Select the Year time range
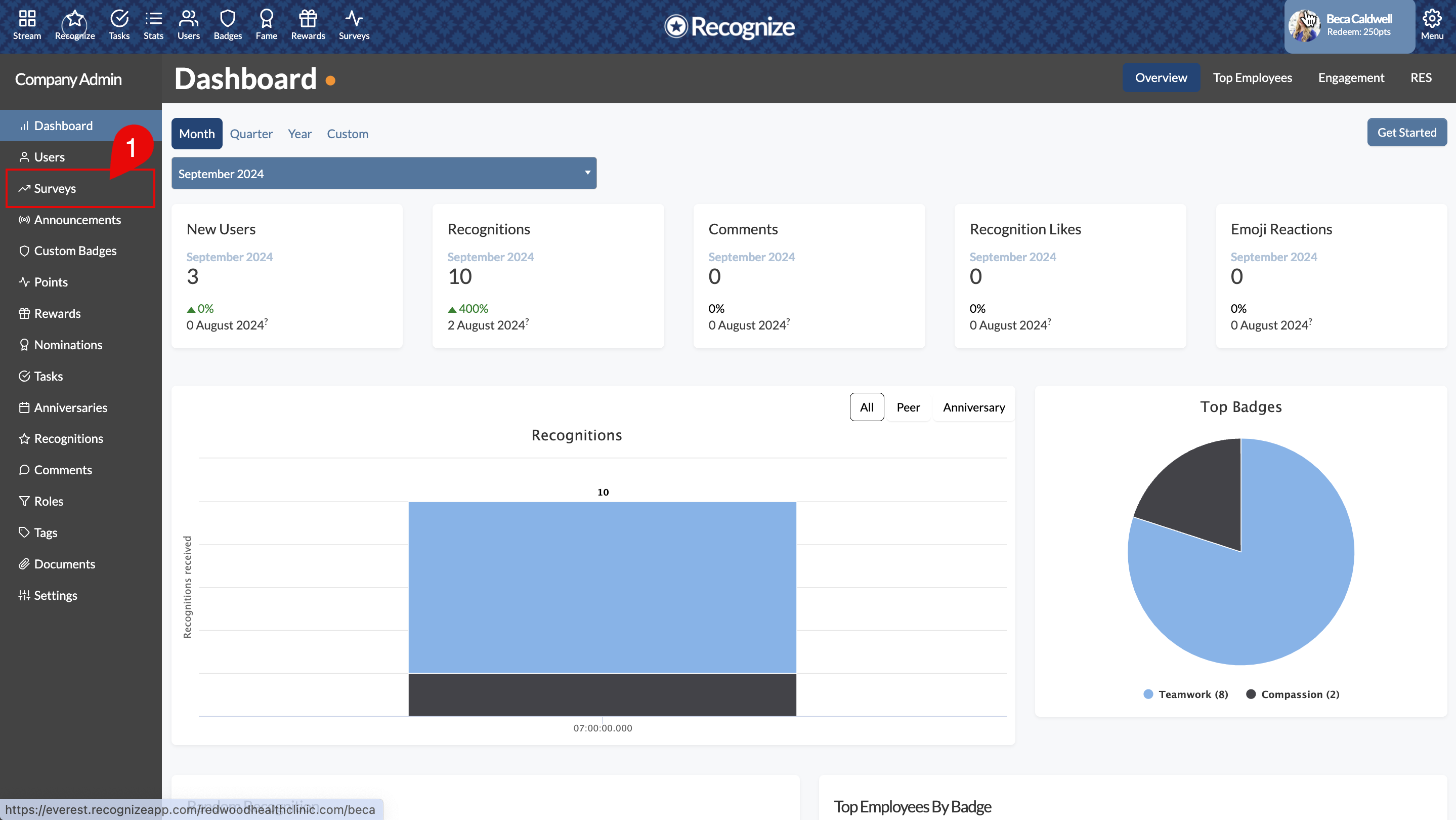This screenshot has width=1456, height=820. point(299,134)
